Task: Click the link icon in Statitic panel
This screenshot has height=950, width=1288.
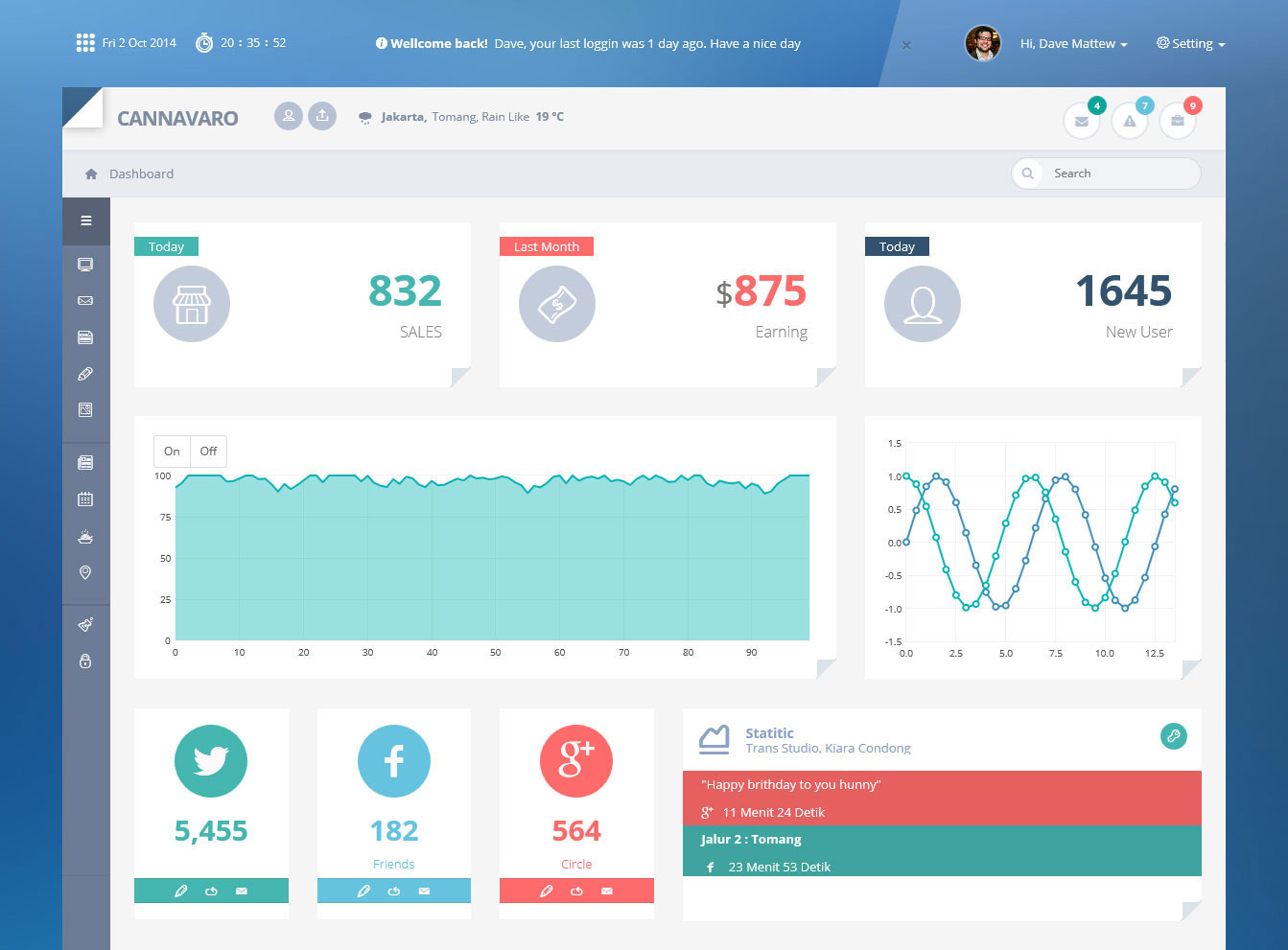Action: (x=1174, y=736)
